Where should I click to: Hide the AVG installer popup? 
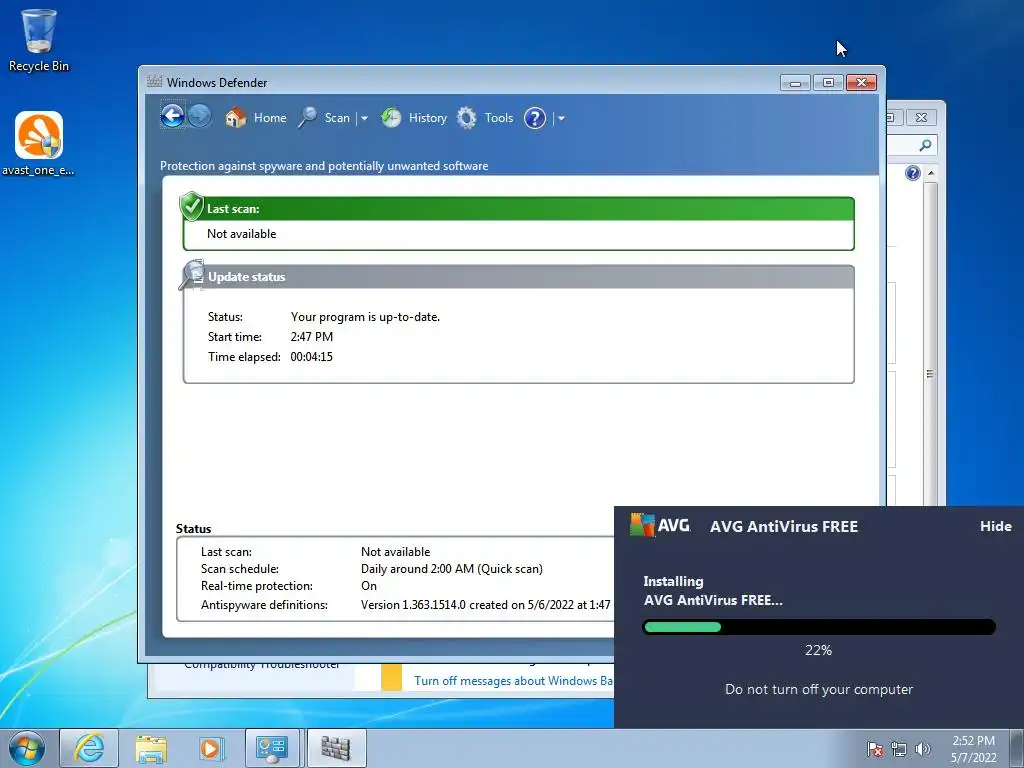995,526
